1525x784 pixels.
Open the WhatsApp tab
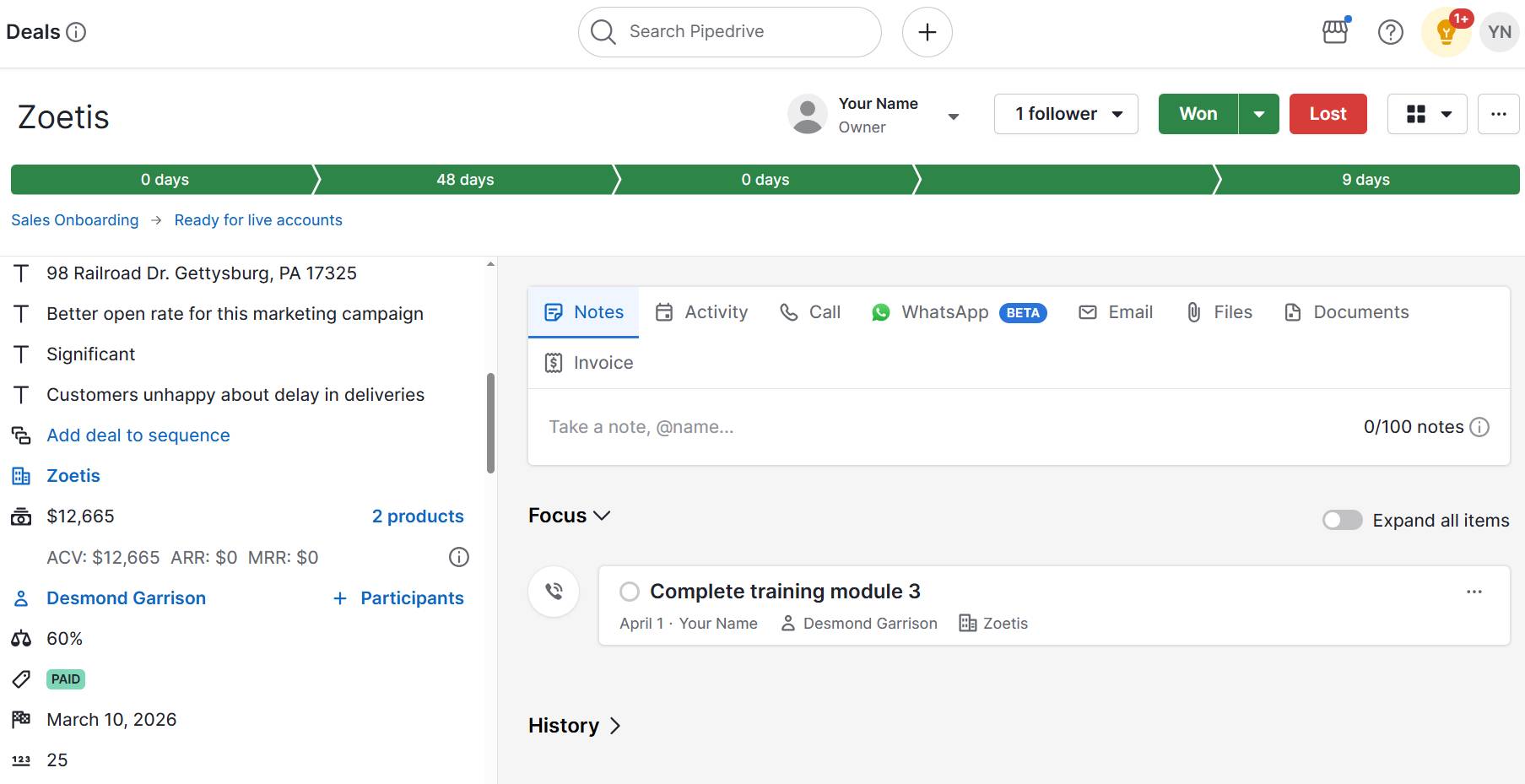point(959,312)
